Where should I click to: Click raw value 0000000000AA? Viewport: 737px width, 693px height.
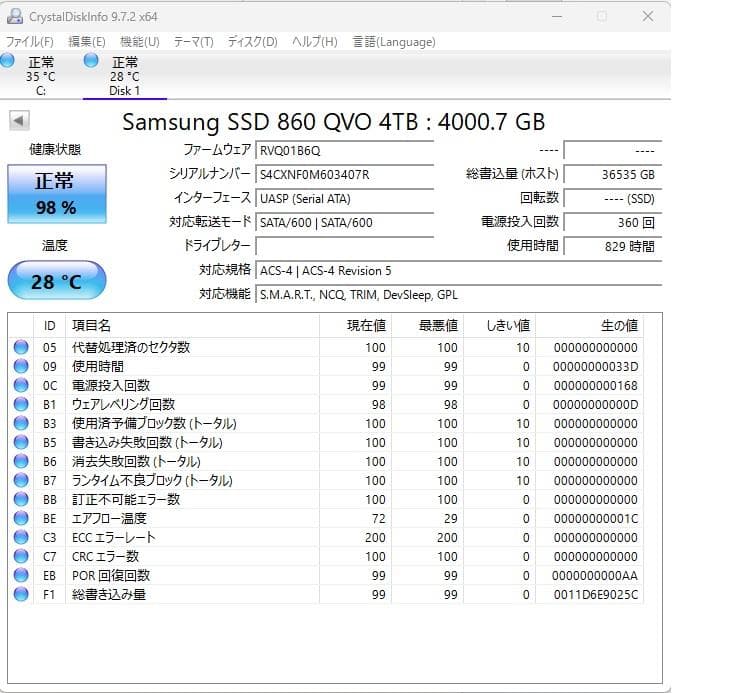coord(595,575)
